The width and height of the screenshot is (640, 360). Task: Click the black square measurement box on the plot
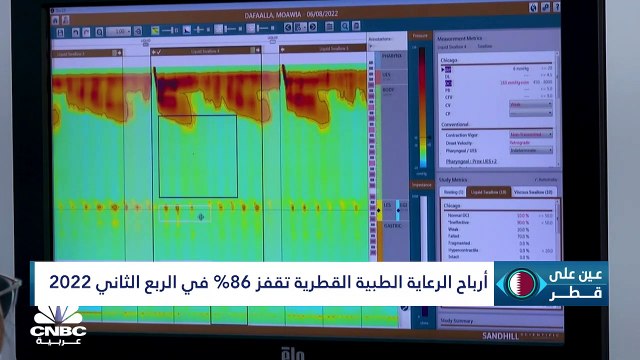198,156
